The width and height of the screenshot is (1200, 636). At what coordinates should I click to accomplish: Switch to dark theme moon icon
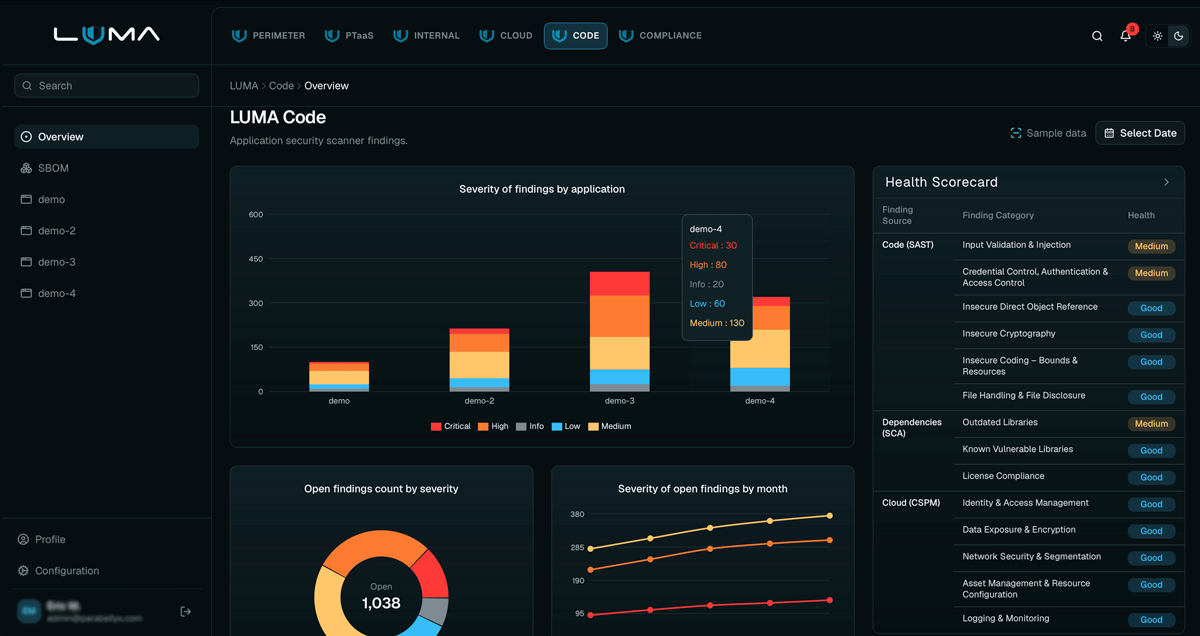[1178, 36]
